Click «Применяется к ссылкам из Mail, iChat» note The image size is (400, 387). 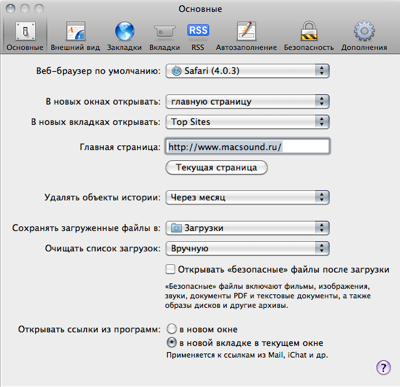click(x=247, y=355)
